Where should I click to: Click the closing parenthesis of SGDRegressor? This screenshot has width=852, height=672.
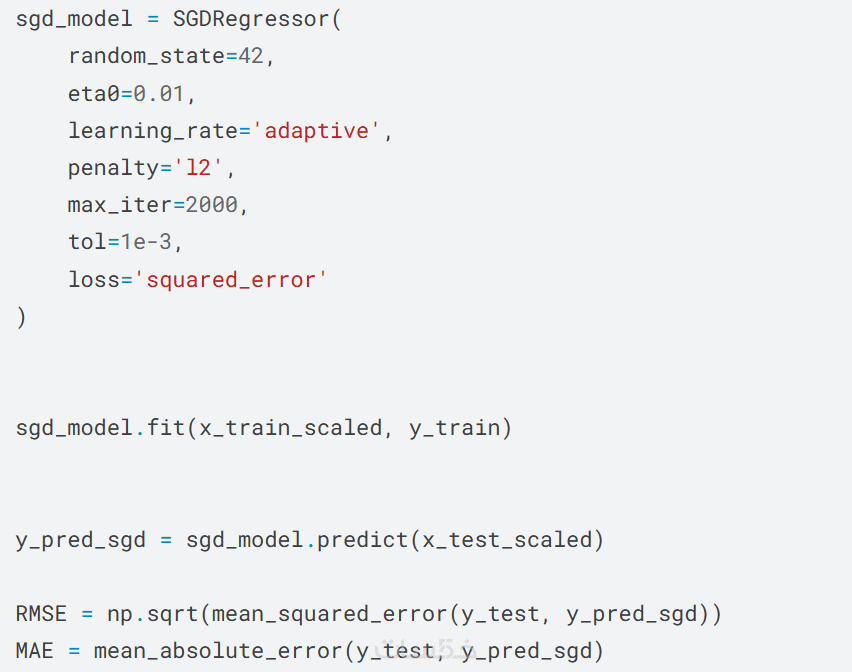pyautogui.click(x=21, y=317)
